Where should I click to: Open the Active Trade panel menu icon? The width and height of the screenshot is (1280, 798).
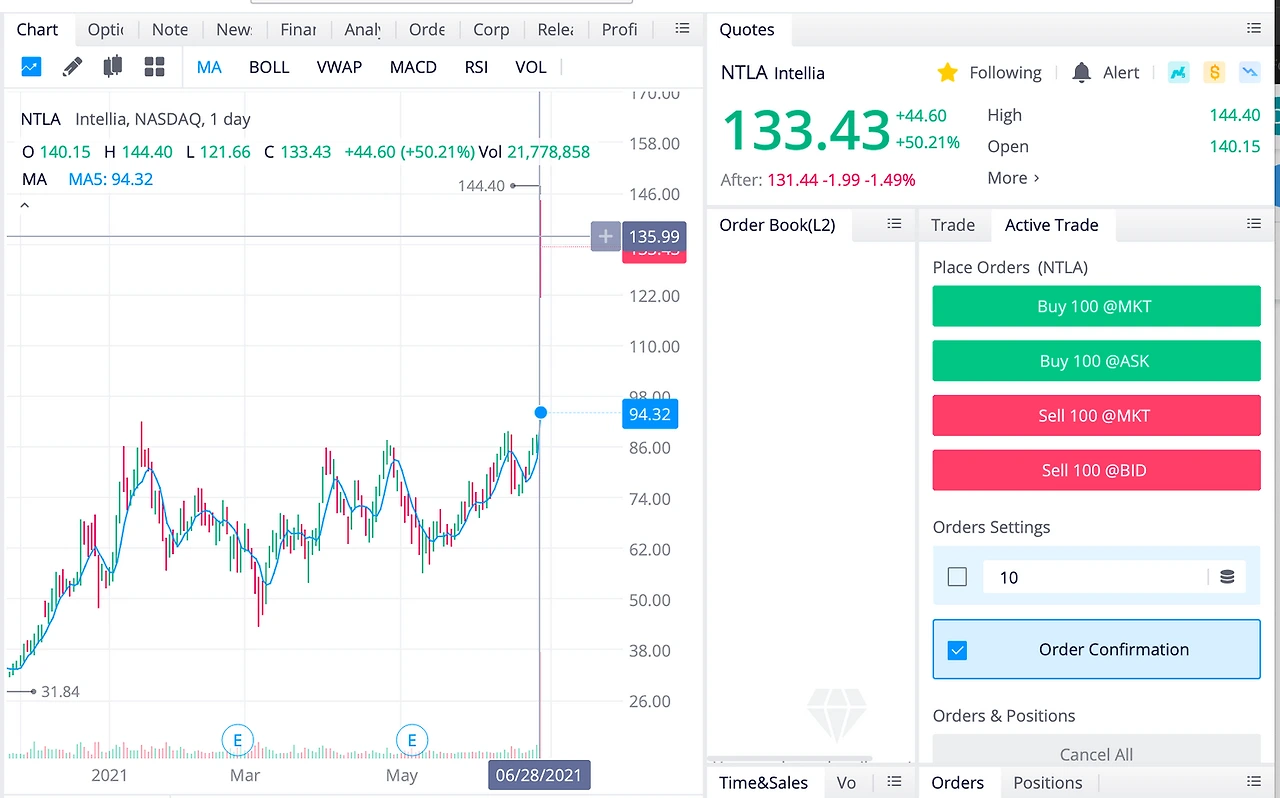[1254, 224]
